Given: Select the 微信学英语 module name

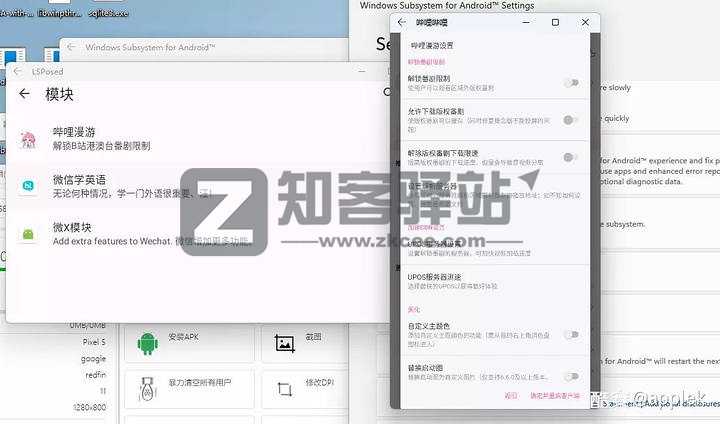Looking at the screenshot, I should [79, 179].
